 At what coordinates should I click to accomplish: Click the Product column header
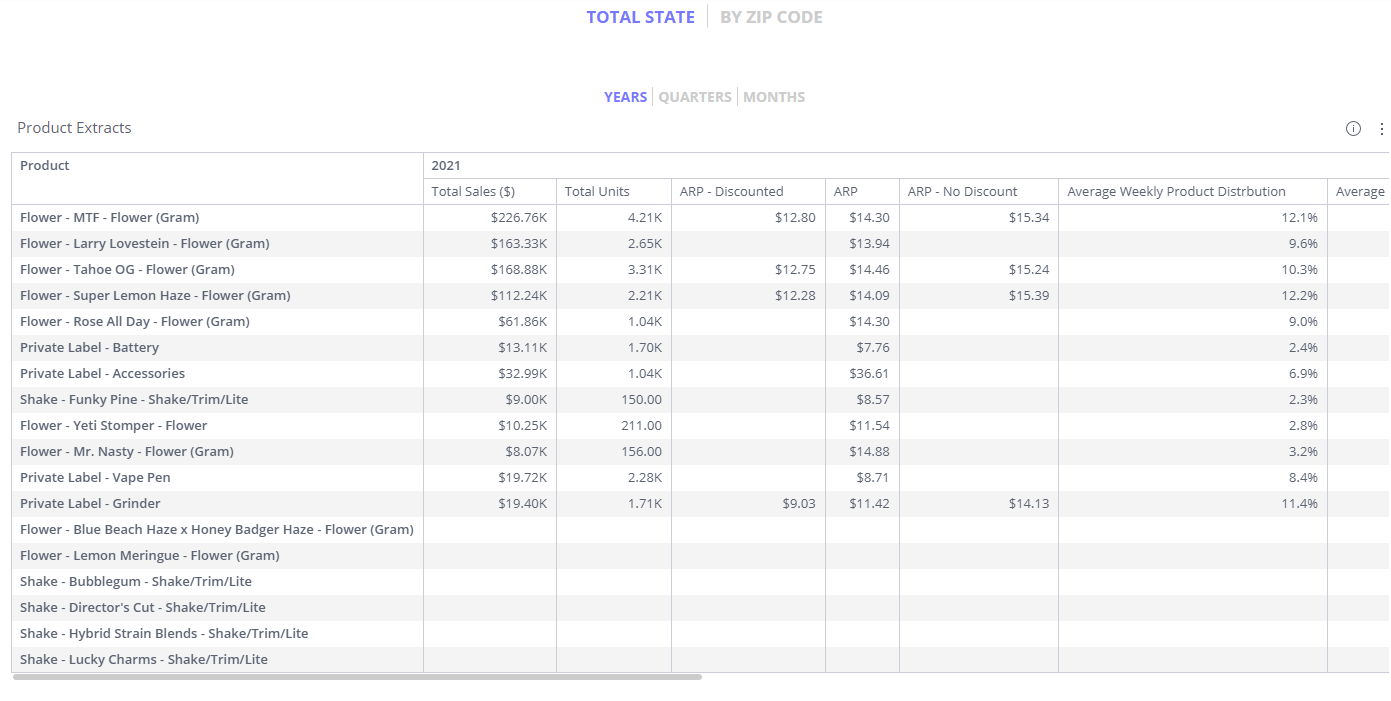click(45, 166)
